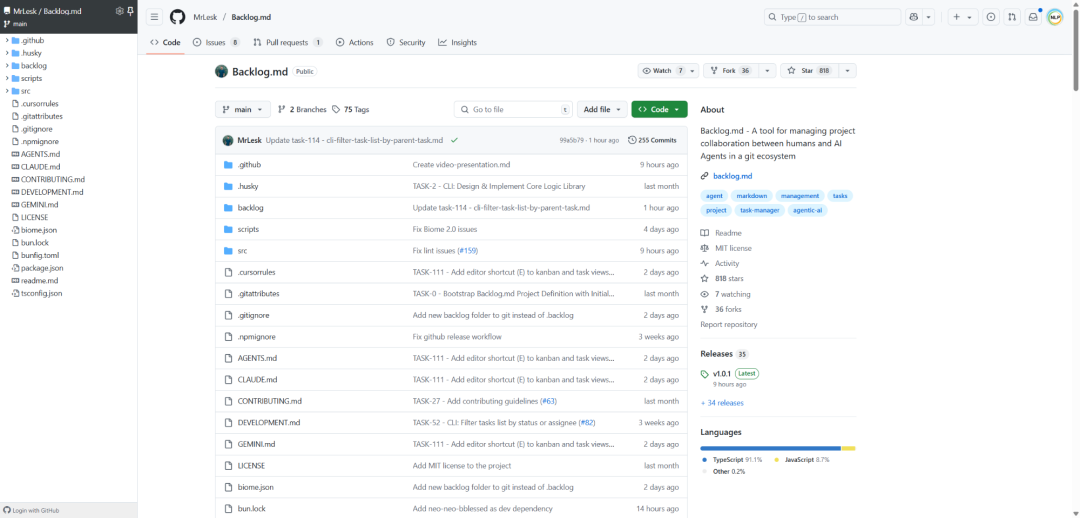Open your issues from the header icon
The width and height of the screenshot is (1080, 518).
point(991,17)
